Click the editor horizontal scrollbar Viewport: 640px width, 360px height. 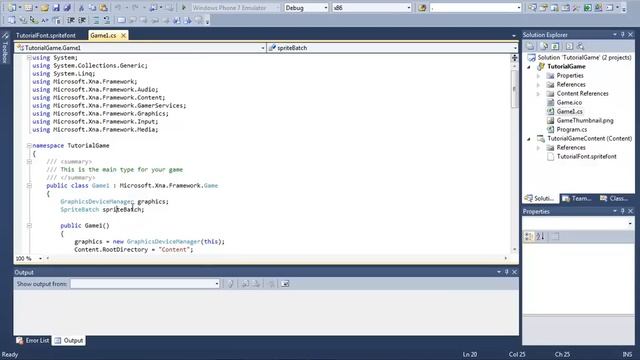(276, 258)
